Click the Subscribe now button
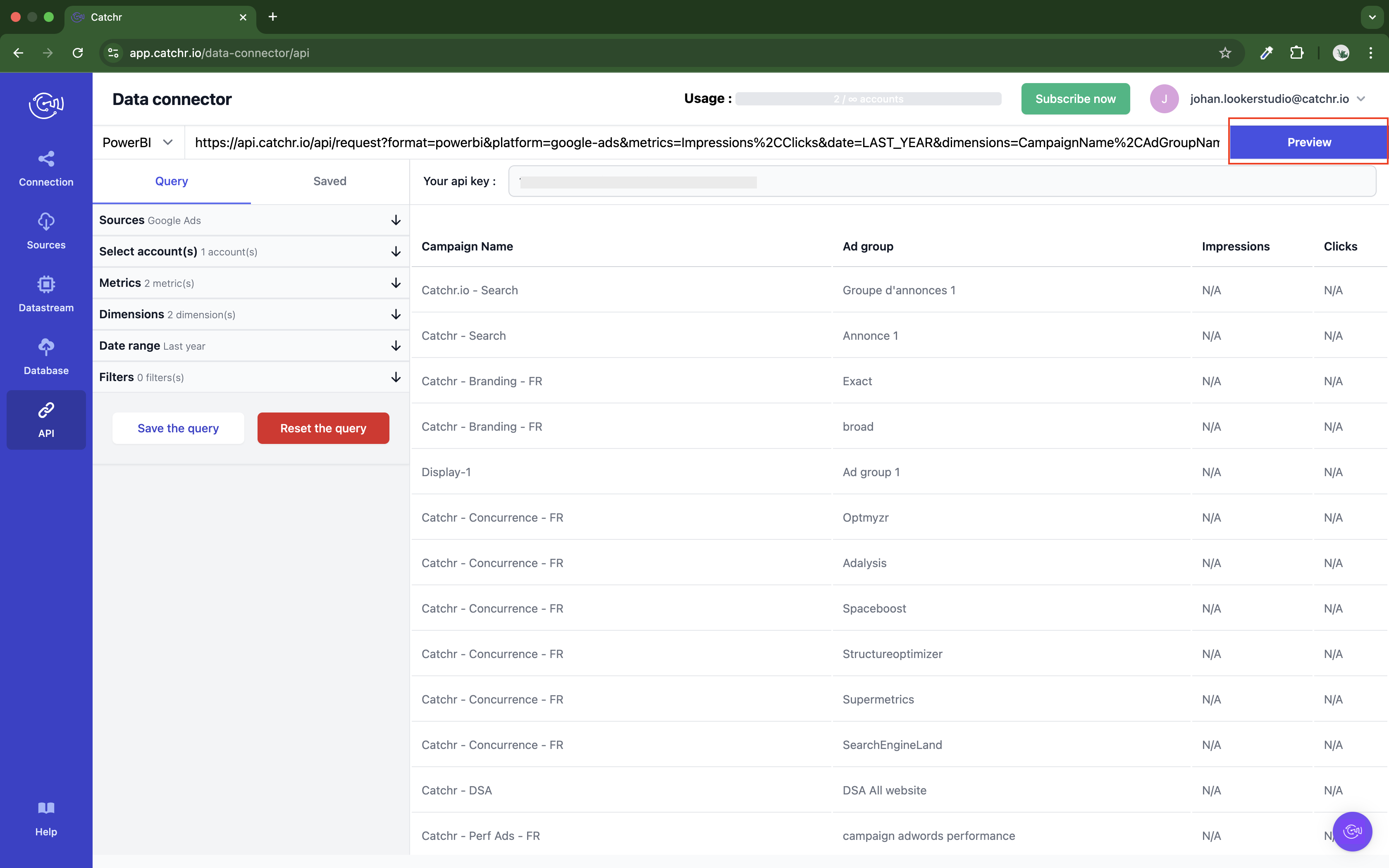1389x868 pixels. click(1075, 99)
